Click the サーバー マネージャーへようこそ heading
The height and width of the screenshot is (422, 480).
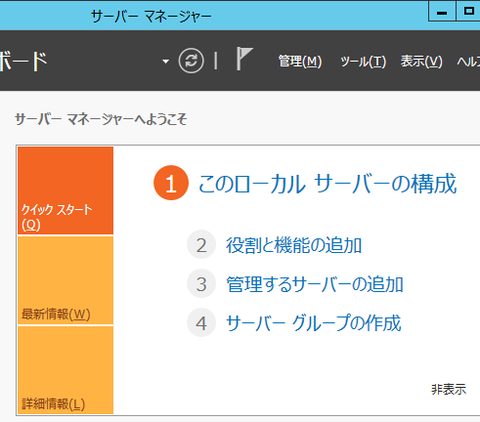click(x=101, y=119)
